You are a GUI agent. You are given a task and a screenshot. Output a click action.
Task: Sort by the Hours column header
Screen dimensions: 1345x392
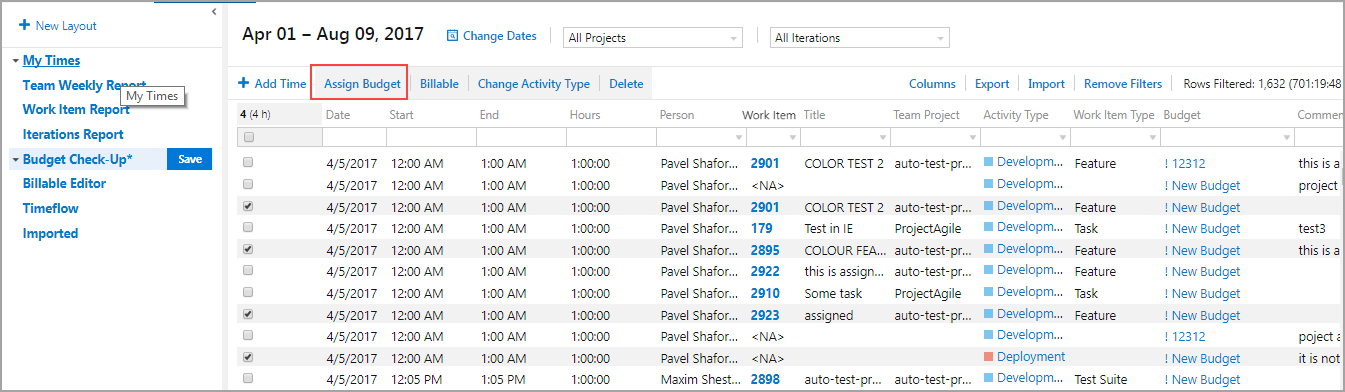(585, 115)
